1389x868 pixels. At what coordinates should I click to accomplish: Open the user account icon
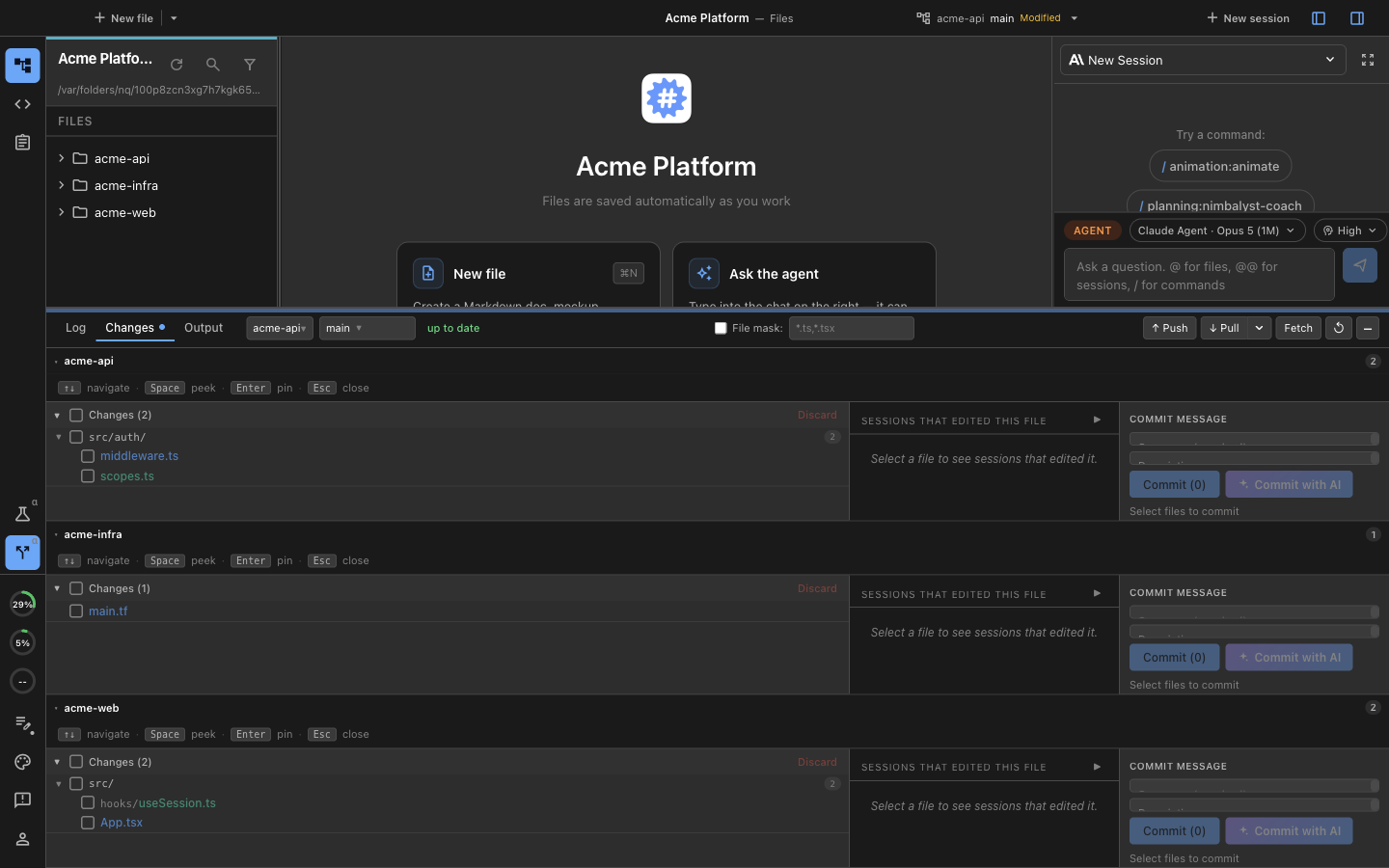click(x=22, y=839)
